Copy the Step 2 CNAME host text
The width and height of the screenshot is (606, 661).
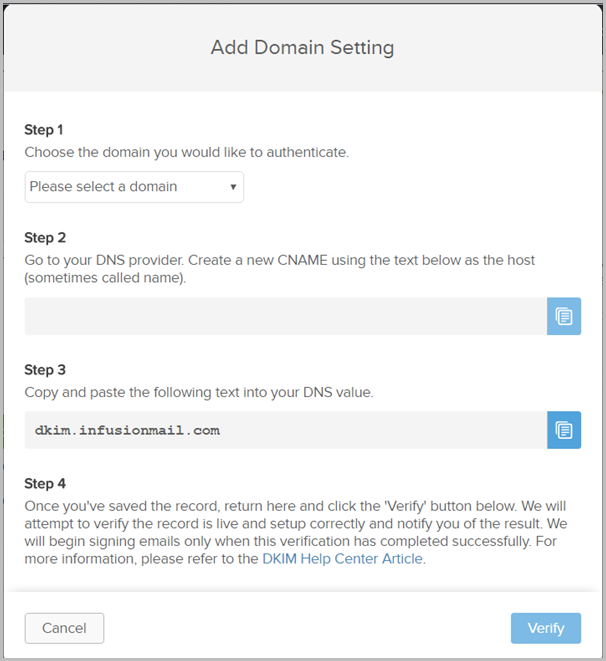[564, 316]
